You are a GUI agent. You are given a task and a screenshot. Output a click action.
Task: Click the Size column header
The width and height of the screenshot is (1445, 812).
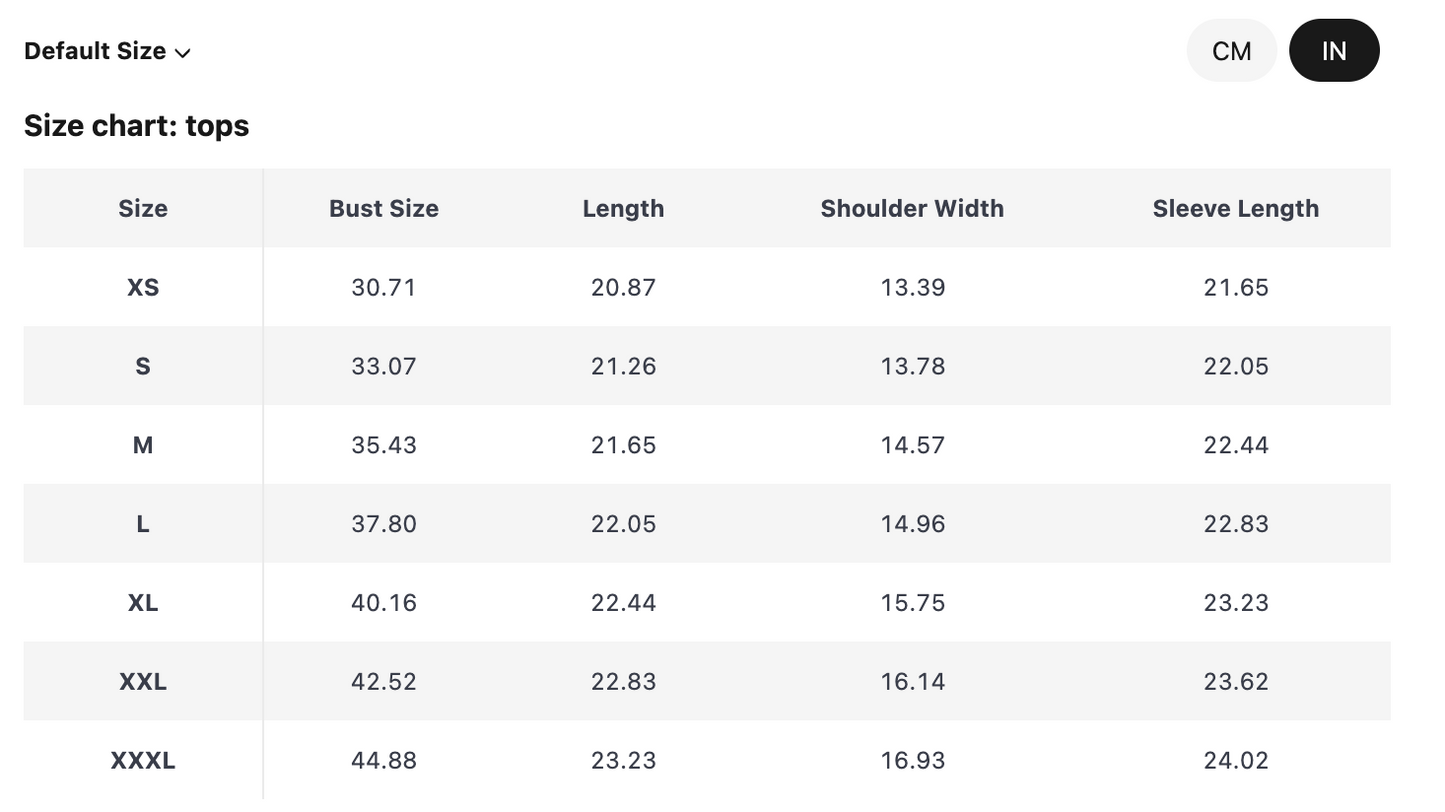(x=143, y=209)
